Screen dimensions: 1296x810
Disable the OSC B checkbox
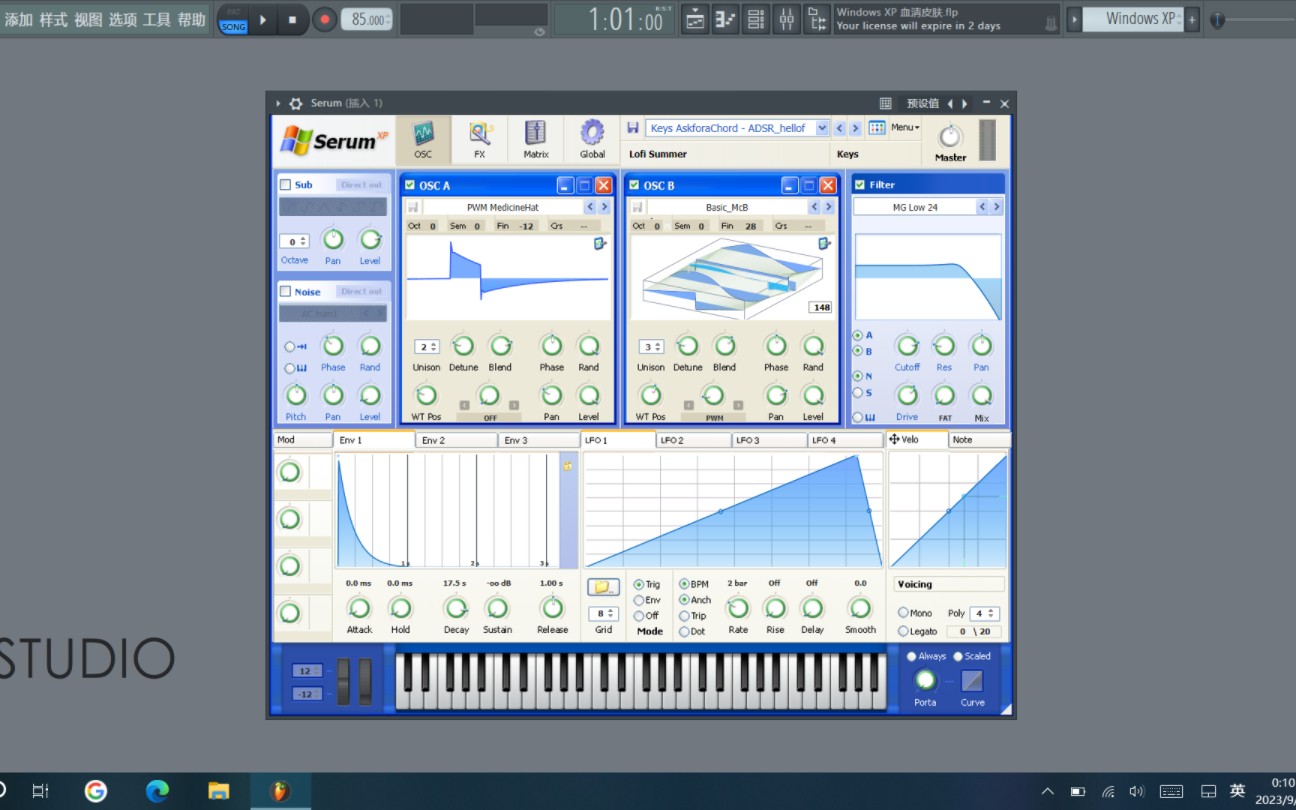point(634,185)
